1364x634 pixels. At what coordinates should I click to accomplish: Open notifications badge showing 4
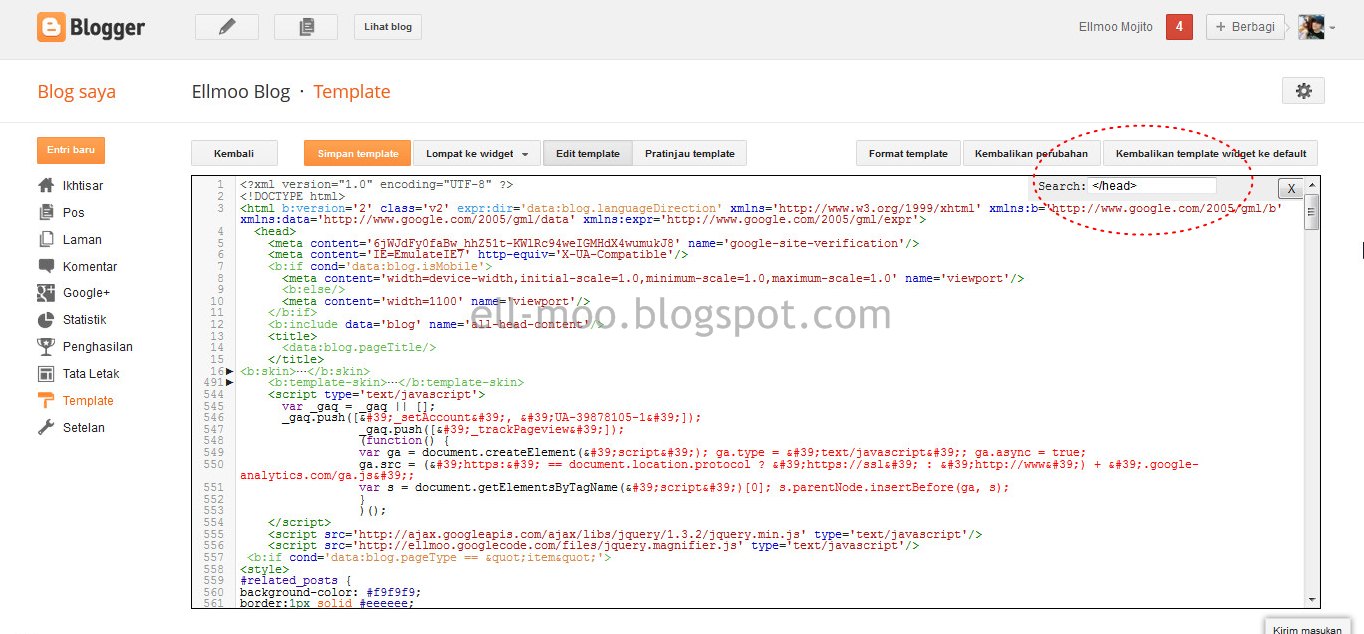tap(1179, 27)
